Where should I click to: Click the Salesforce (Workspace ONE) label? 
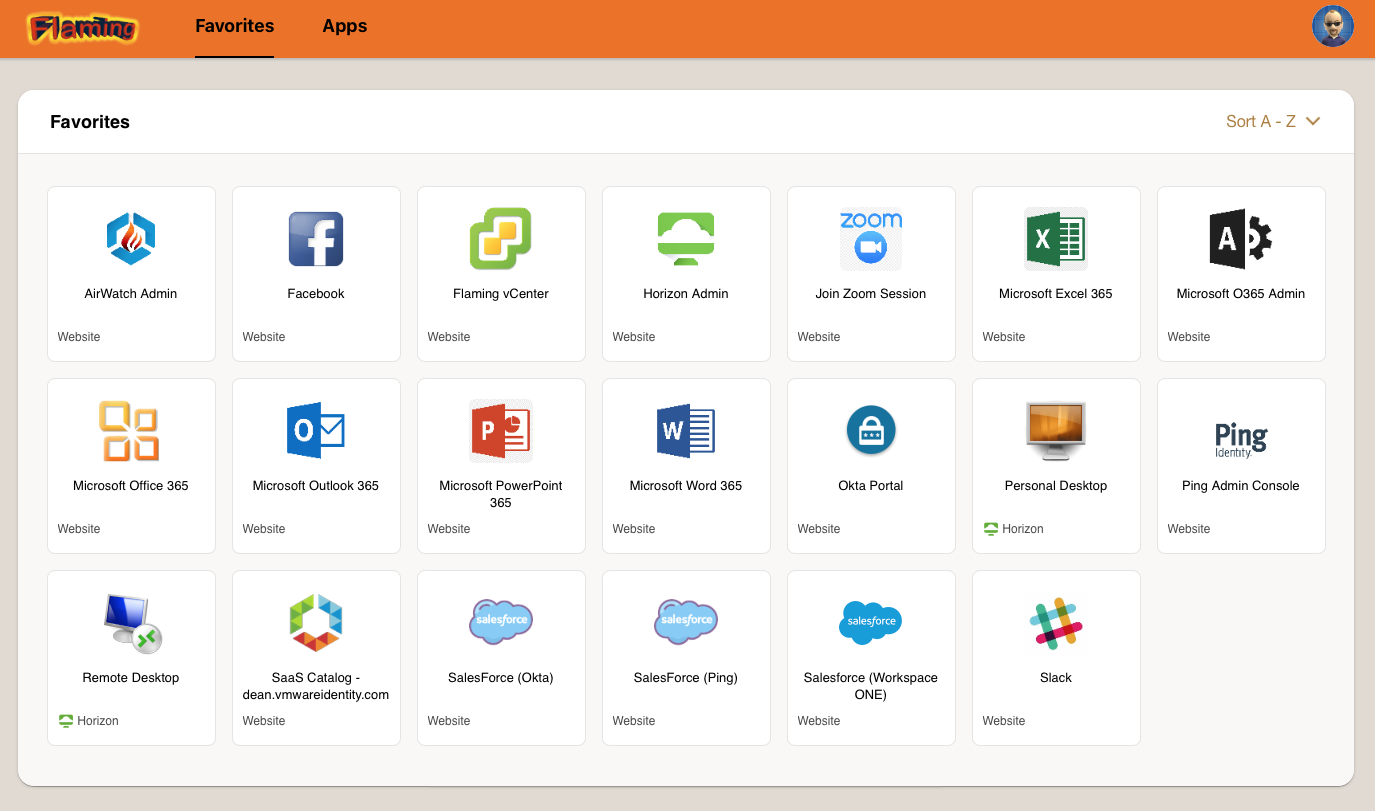coord(871,686)
